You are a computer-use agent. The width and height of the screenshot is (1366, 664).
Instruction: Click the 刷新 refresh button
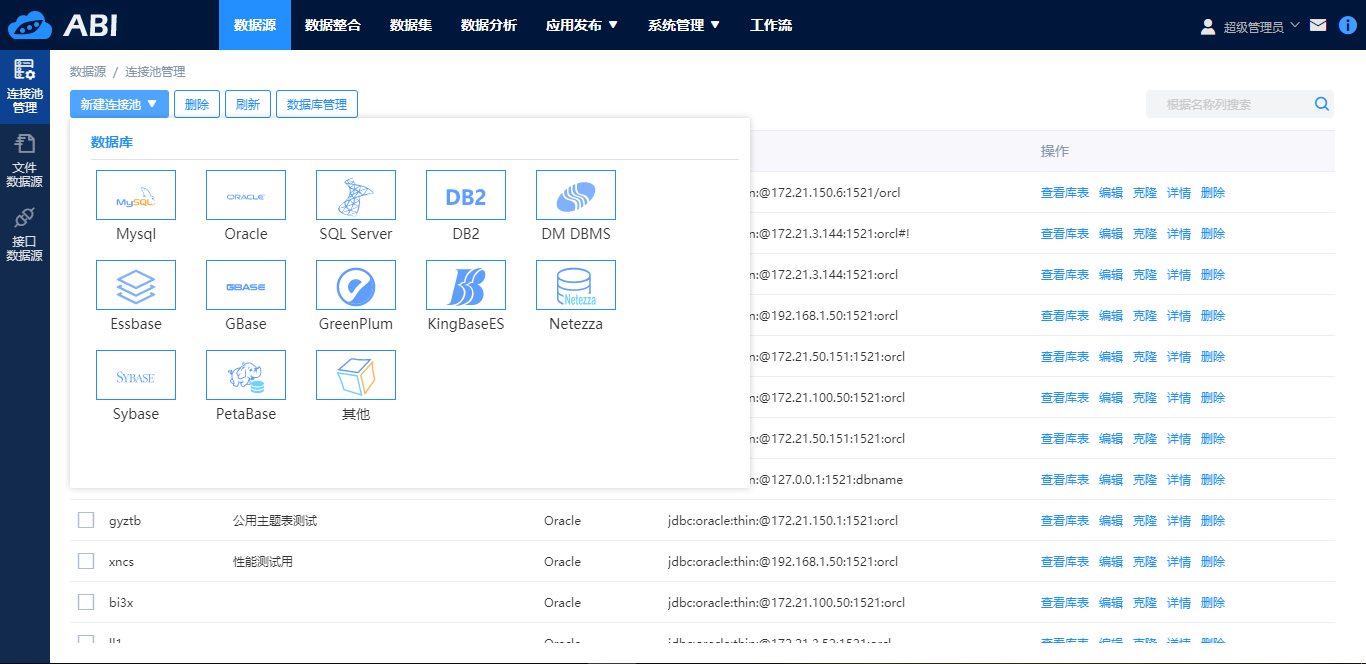[247, 103]
